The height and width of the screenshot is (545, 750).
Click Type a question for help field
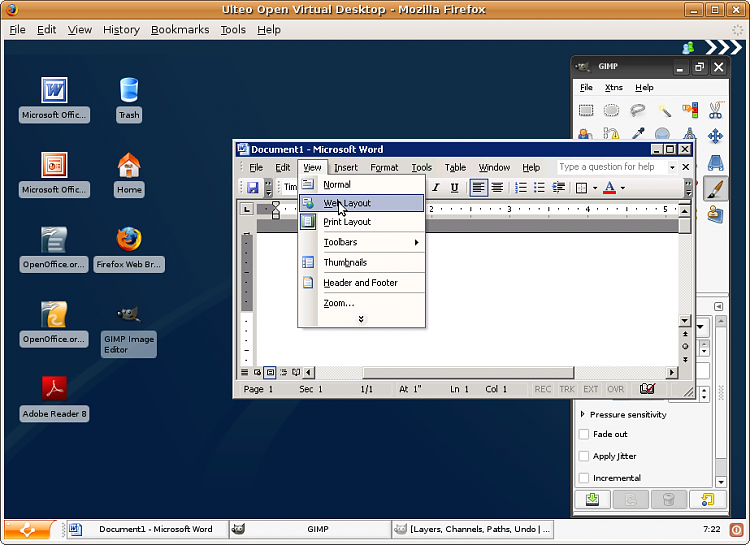tap(611, 167)
